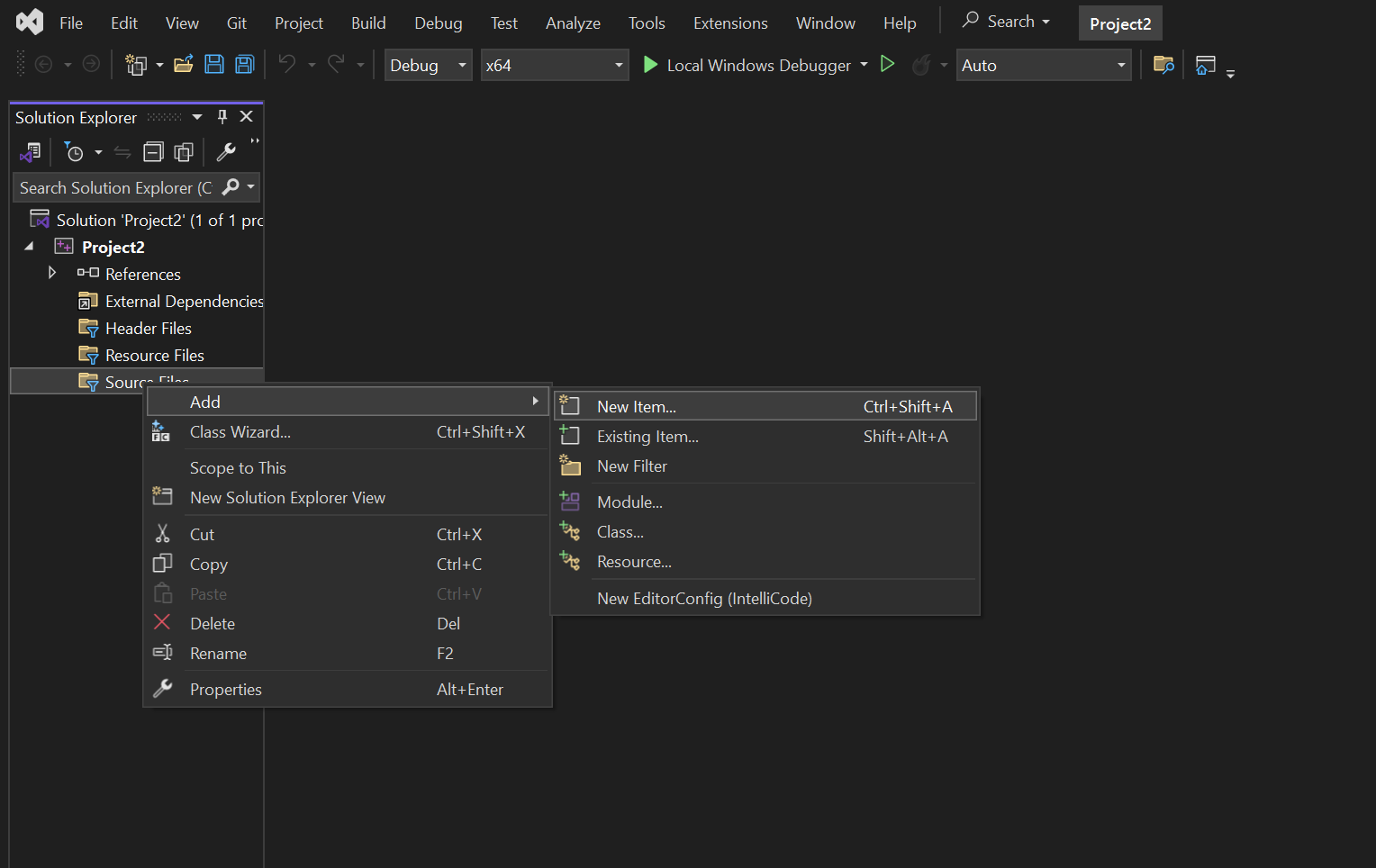Close the Solution Explorer panel
Screen dimensions: 1376x868
(246, 117)
